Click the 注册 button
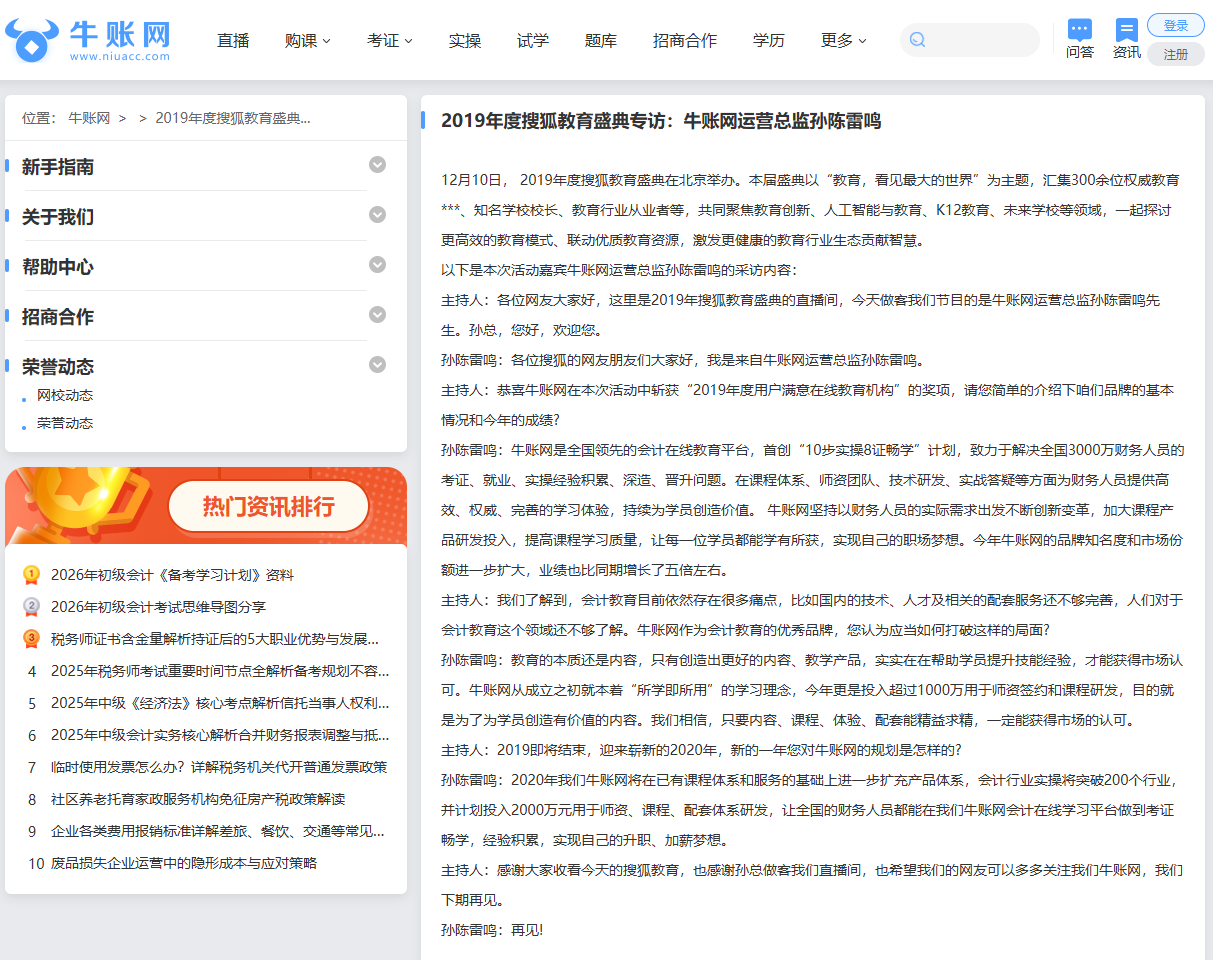The height and width of the screenshot is (962, 1213). (1176, 54)
